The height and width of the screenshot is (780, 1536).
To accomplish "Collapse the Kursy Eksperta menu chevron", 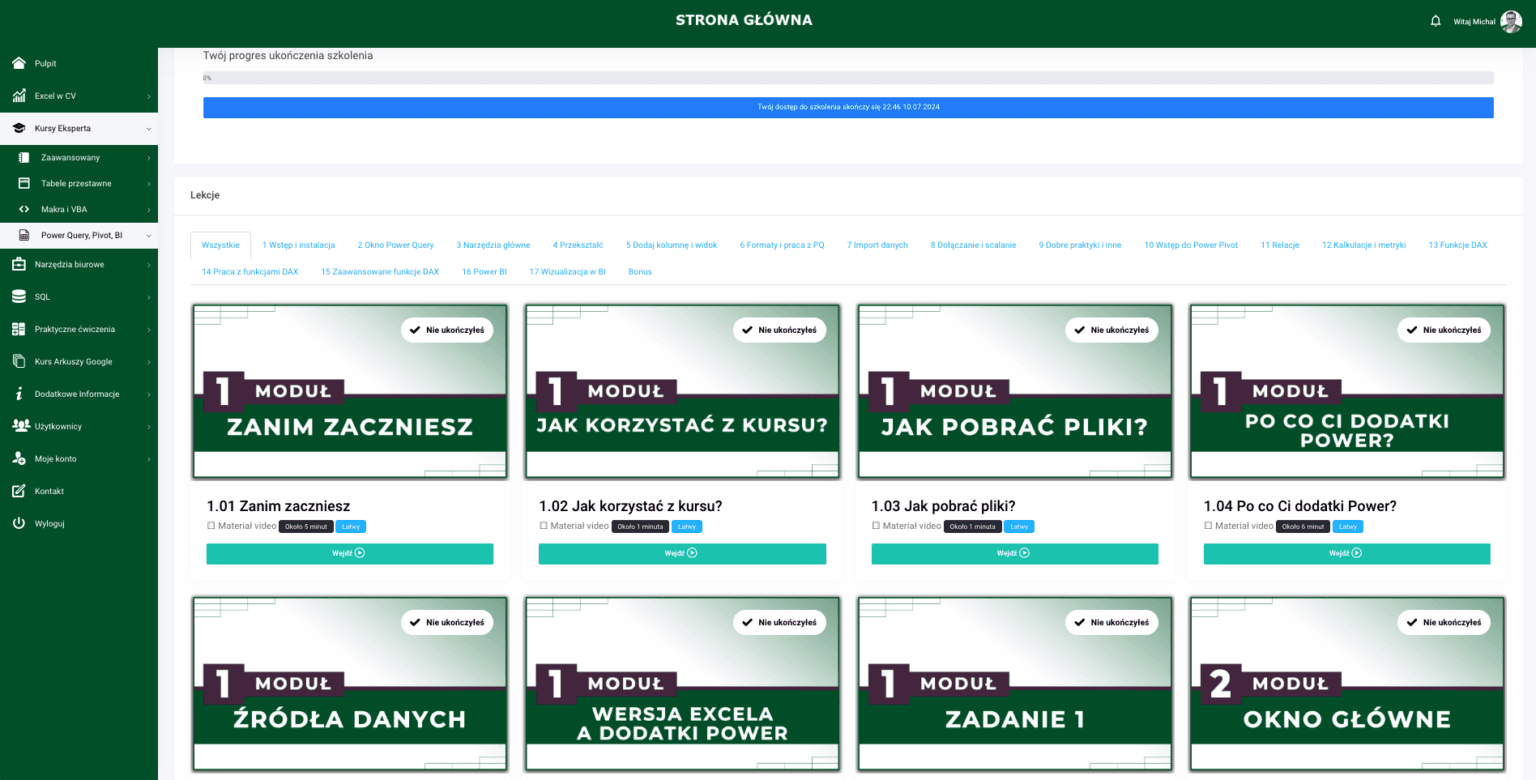I will pyautogui.click(x=148, y=129).
